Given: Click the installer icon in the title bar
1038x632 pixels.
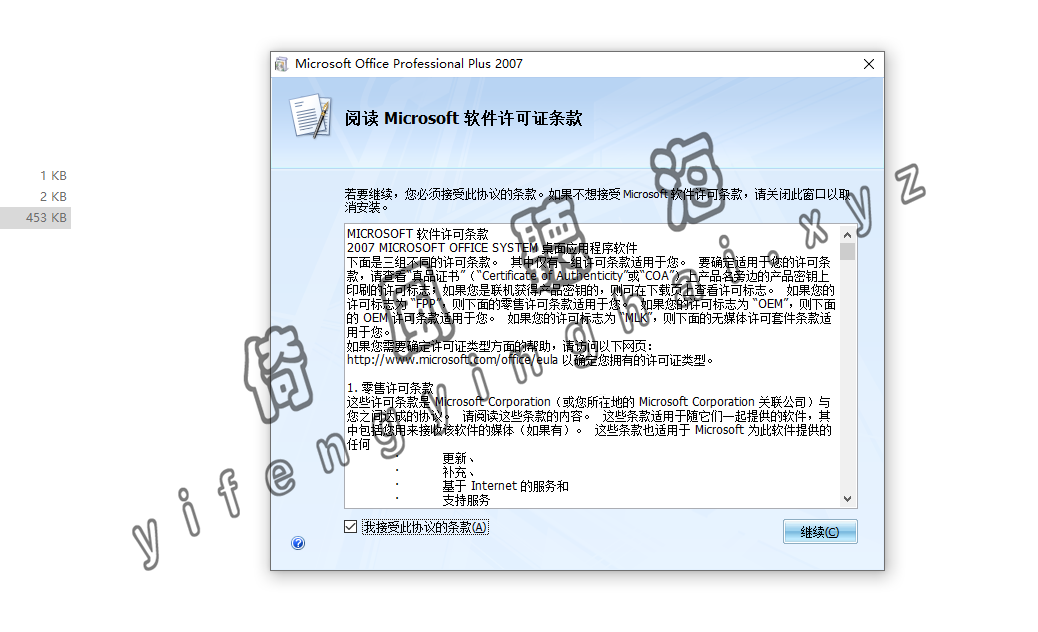Looking at the screenshot, I should [282, 64].
